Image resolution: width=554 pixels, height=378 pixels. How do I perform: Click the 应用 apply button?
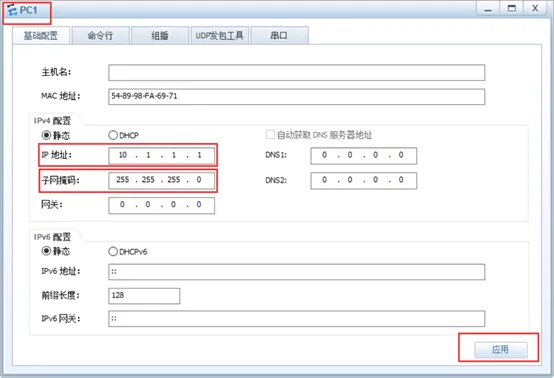(x=501, y=350)
